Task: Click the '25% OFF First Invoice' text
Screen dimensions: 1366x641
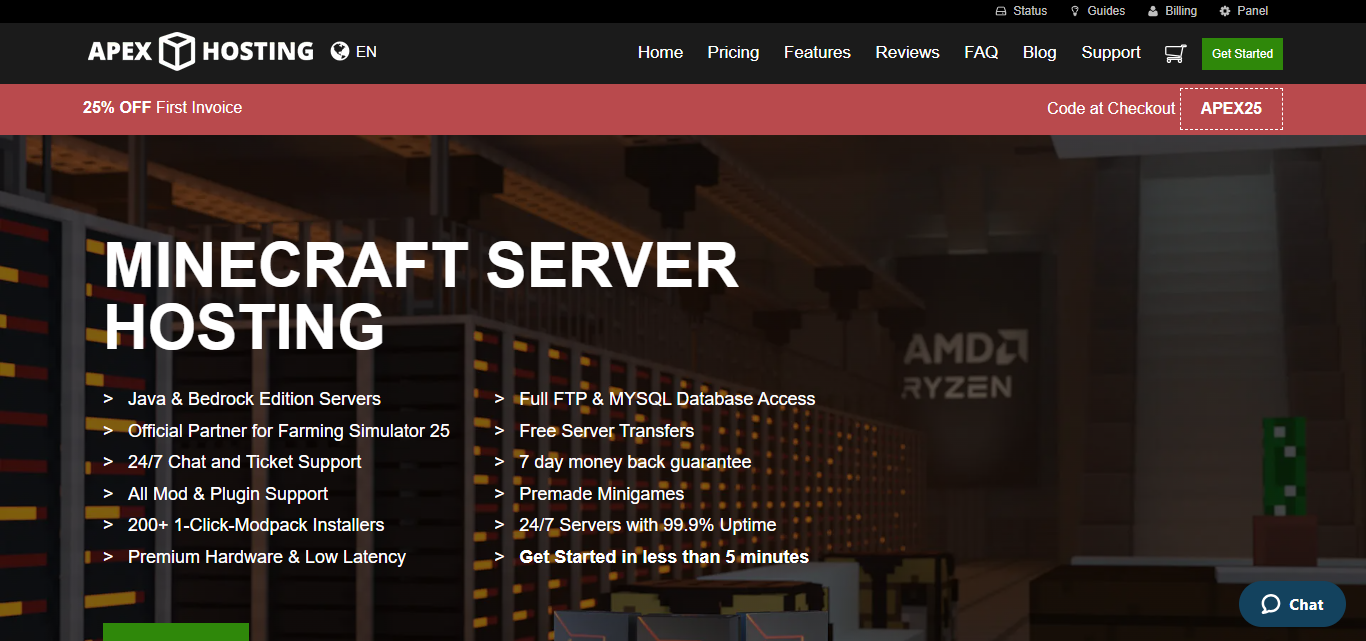Action: (162, 108)
